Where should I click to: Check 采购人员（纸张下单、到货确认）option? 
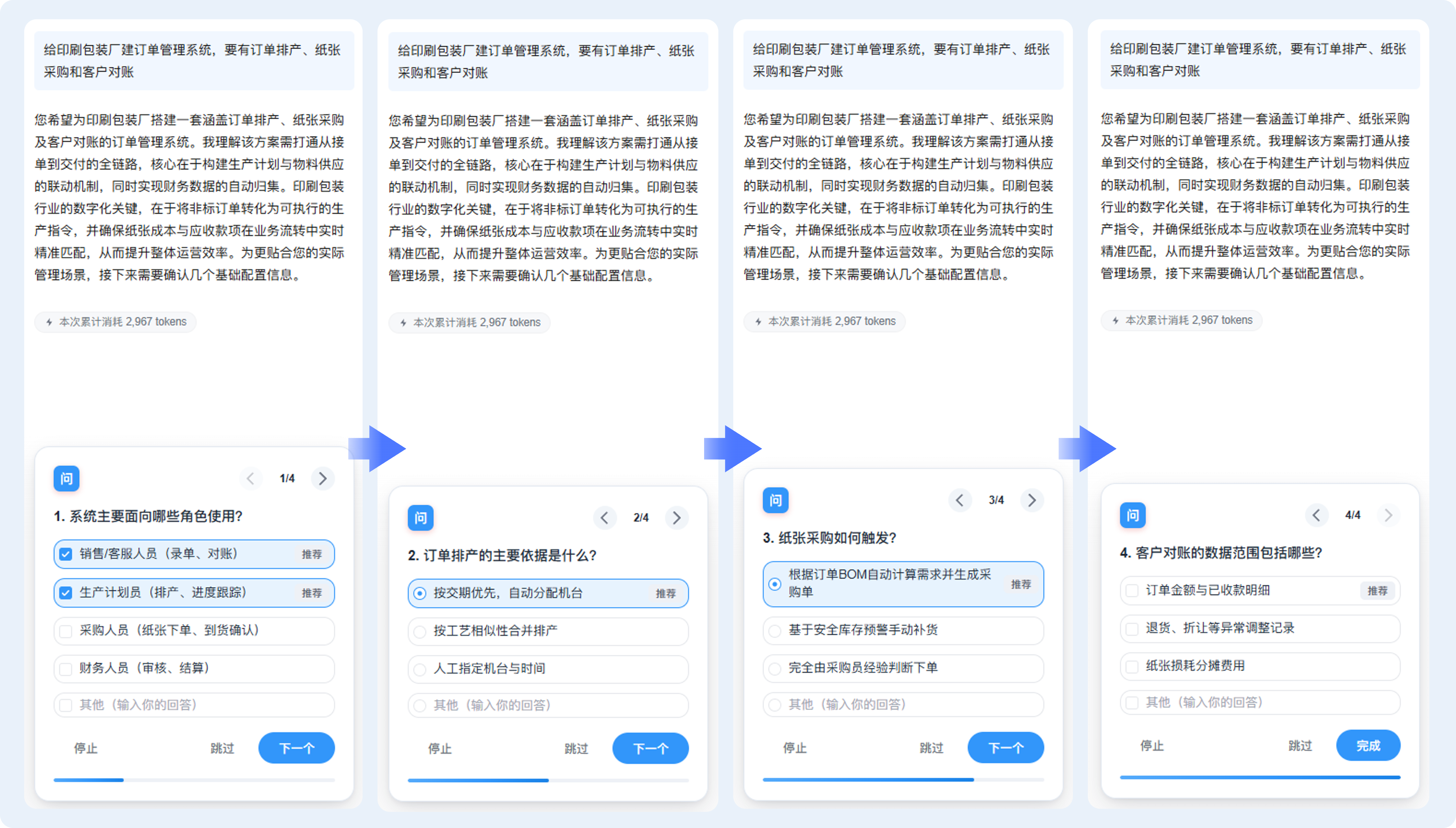click(x=194, y=631)
